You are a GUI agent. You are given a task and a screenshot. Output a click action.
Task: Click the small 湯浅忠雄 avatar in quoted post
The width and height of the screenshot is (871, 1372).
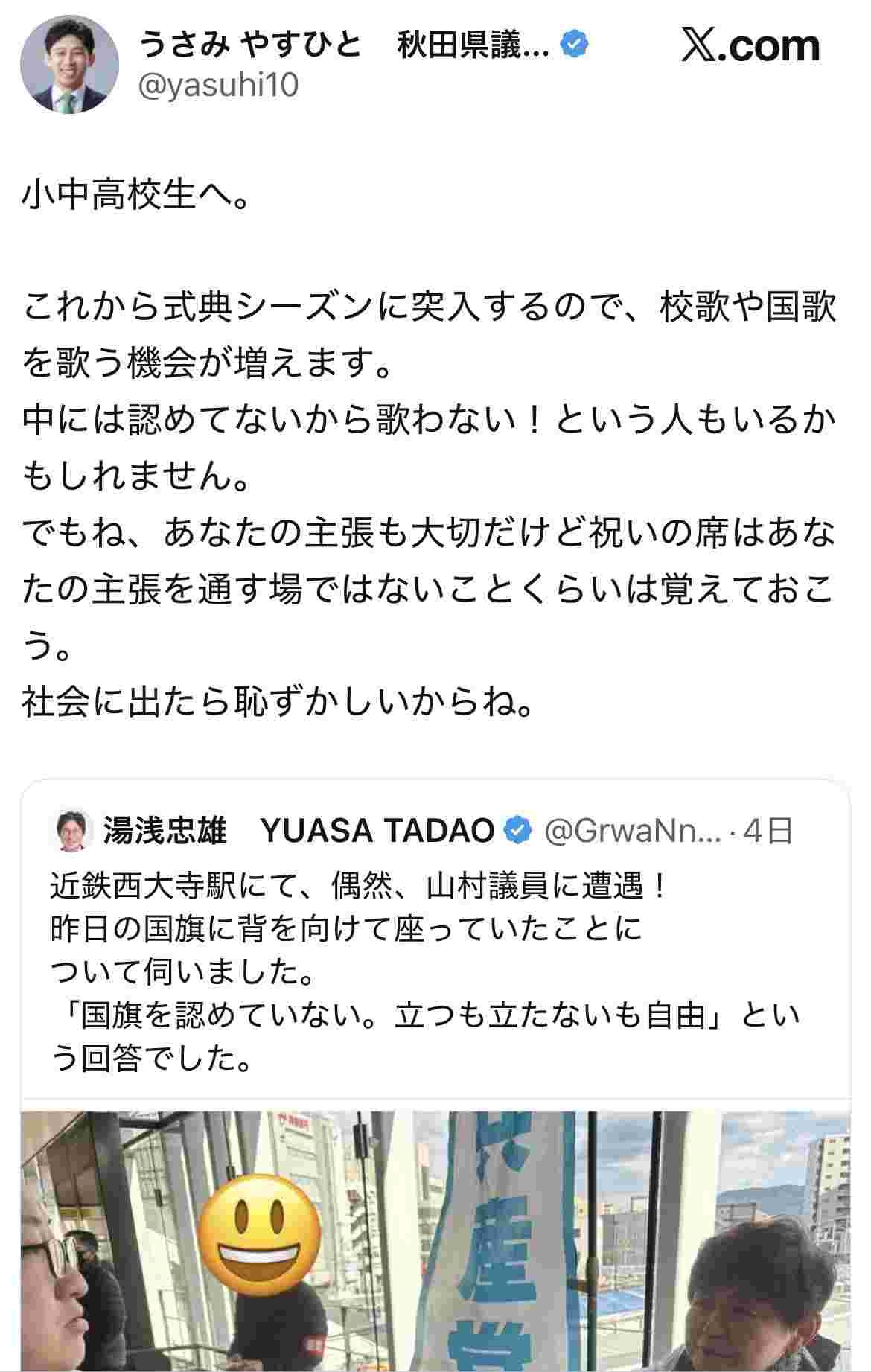71,830
